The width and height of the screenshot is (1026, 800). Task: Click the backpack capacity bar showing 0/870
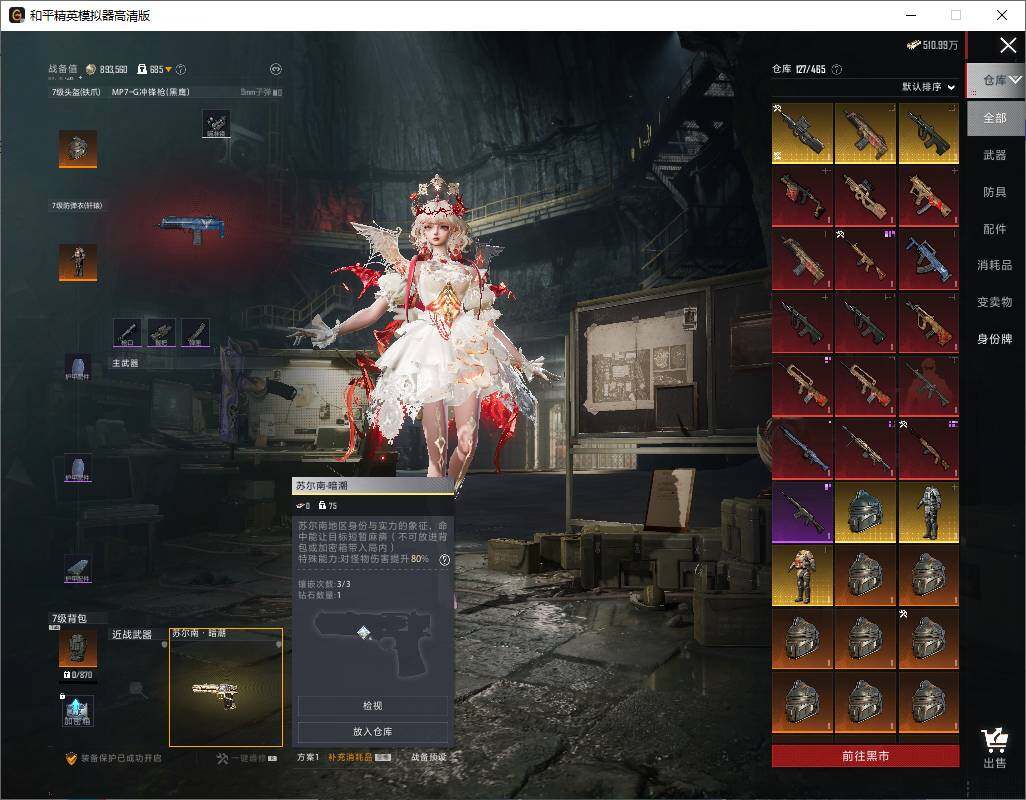(78, 675)
